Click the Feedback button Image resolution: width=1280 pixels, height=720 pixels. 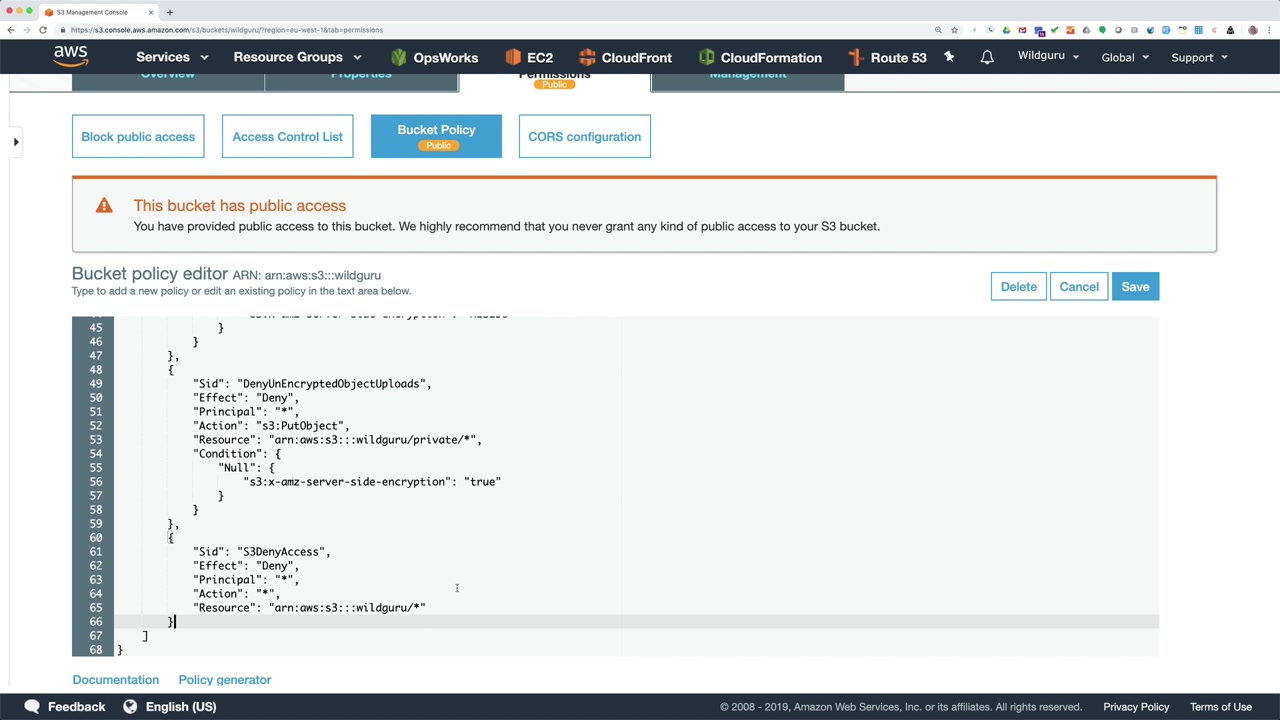[x=65, y=707]
